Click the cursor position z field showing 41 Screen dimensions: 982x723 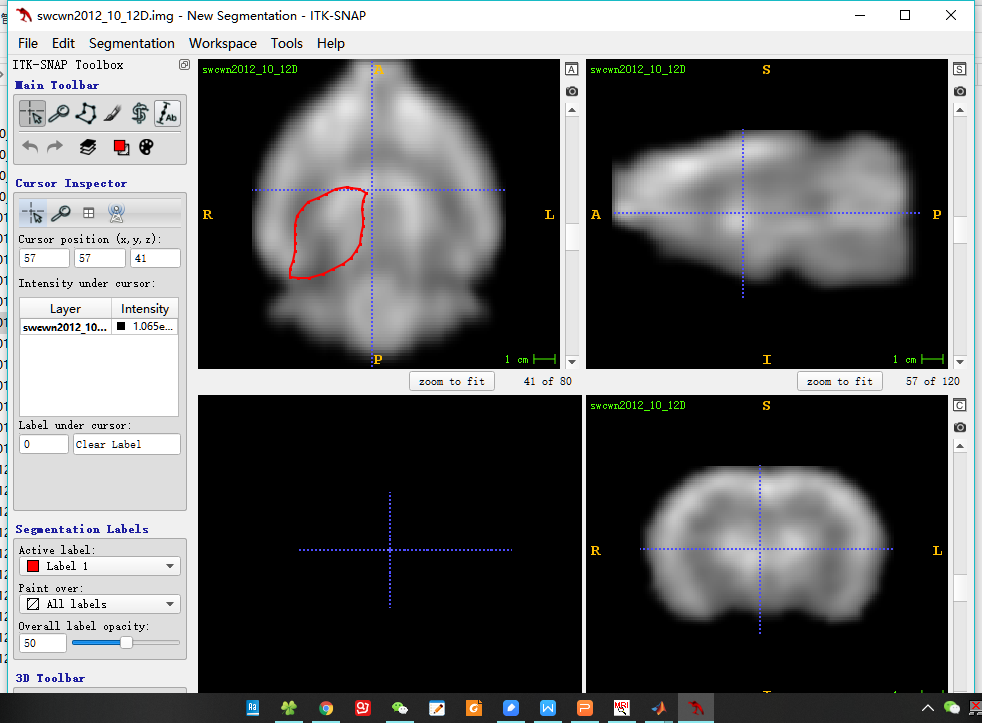pos(155,258)
